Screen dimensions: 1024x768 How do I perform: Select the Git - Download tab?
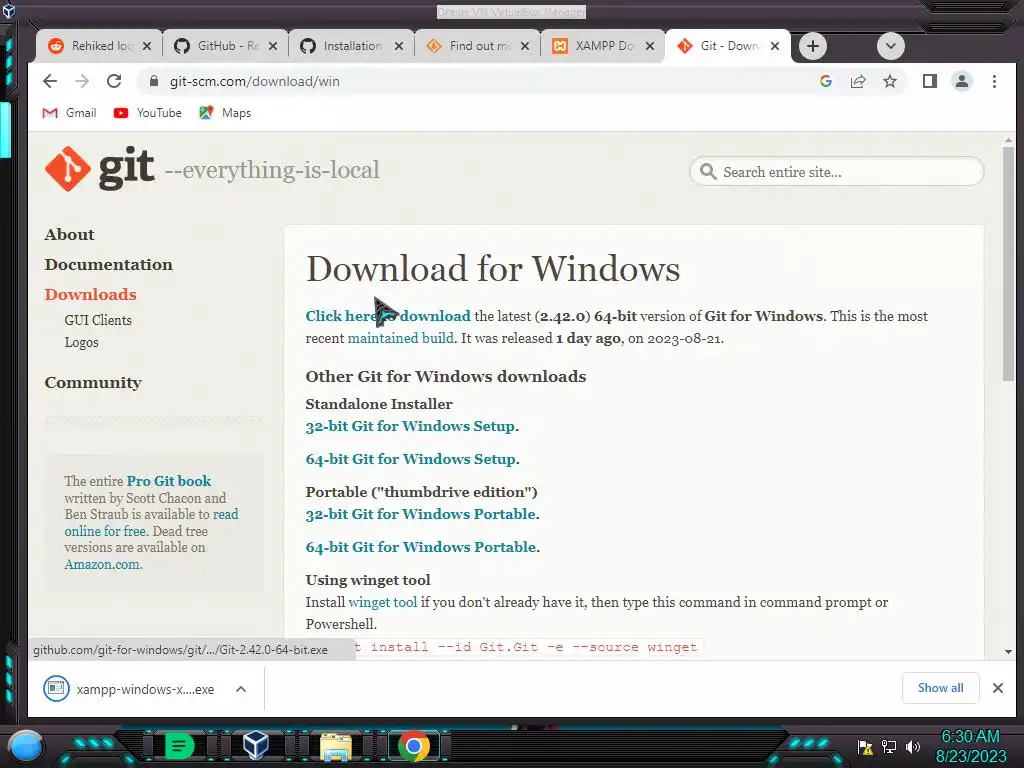[x=727, y=46]
